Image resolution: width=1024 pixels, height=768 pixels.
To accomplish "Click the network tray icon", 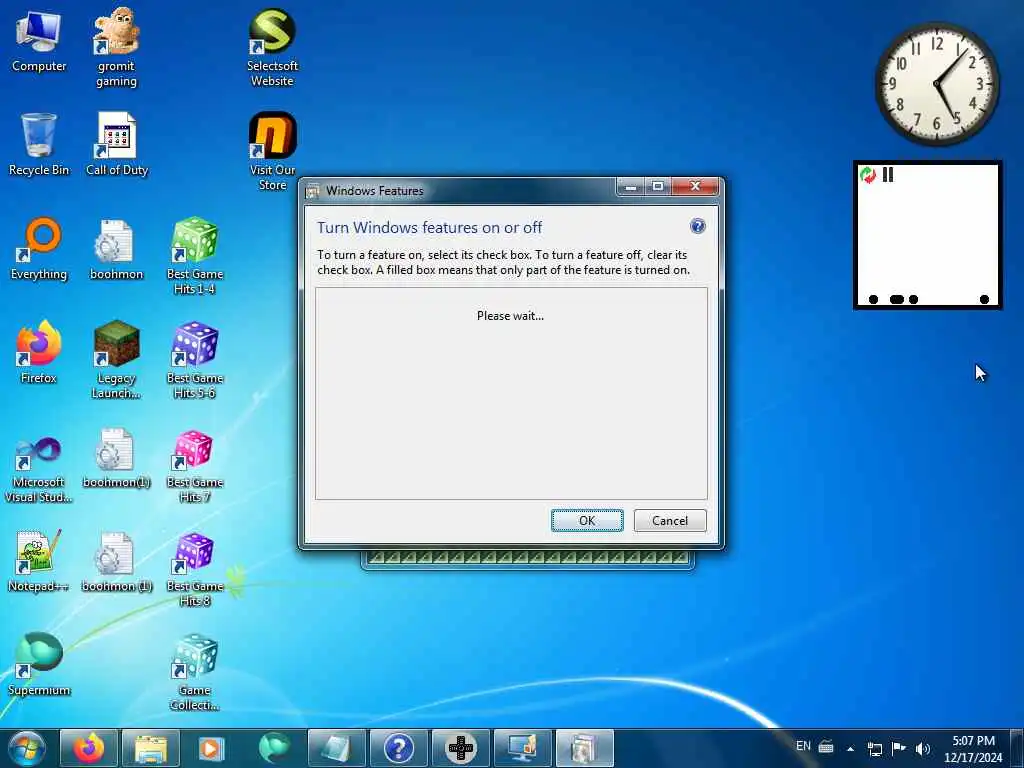I will coord(874,748).
